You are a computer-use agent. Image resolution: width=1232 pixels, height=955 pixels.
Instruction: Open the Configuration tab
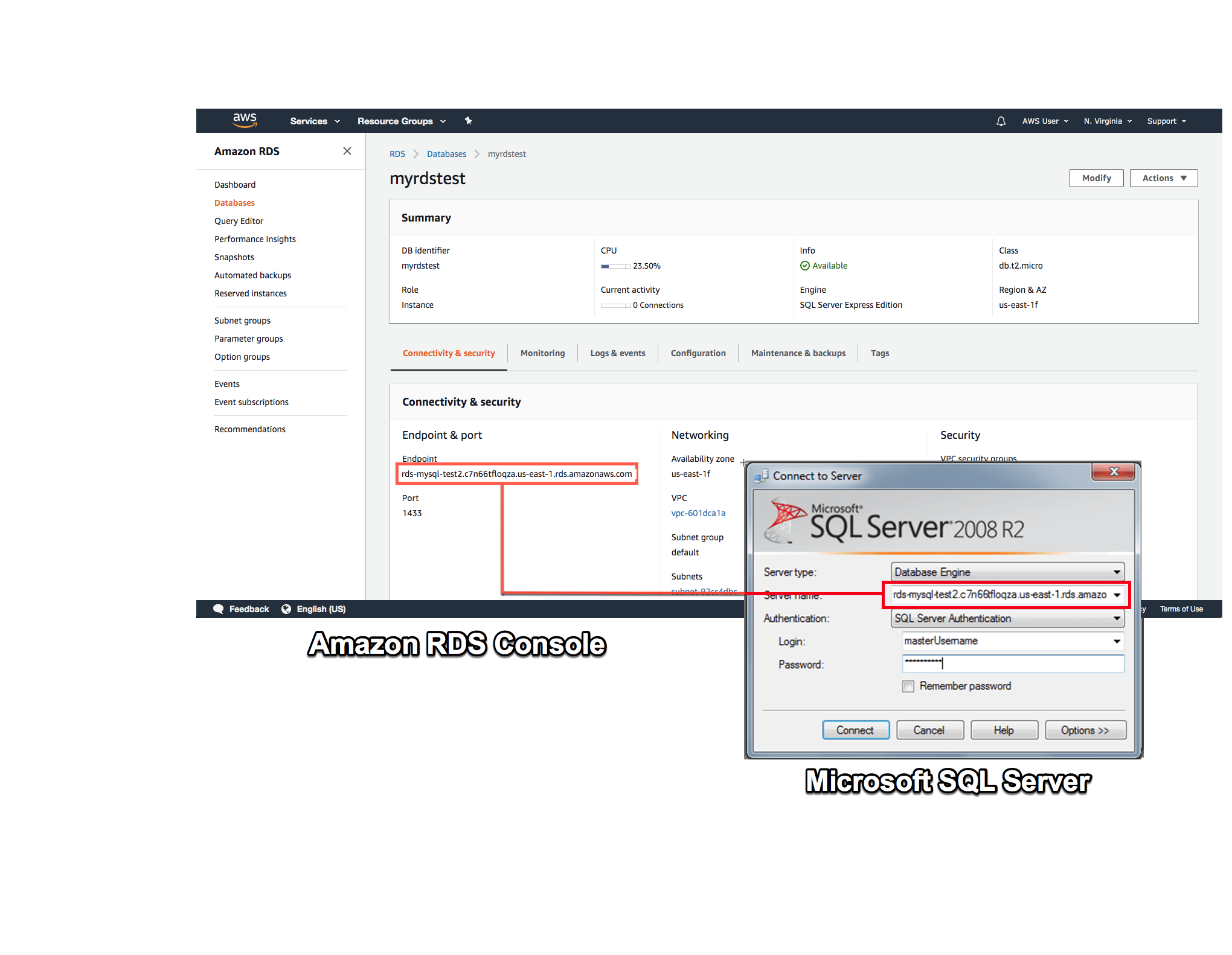click(x=698, y=353)
